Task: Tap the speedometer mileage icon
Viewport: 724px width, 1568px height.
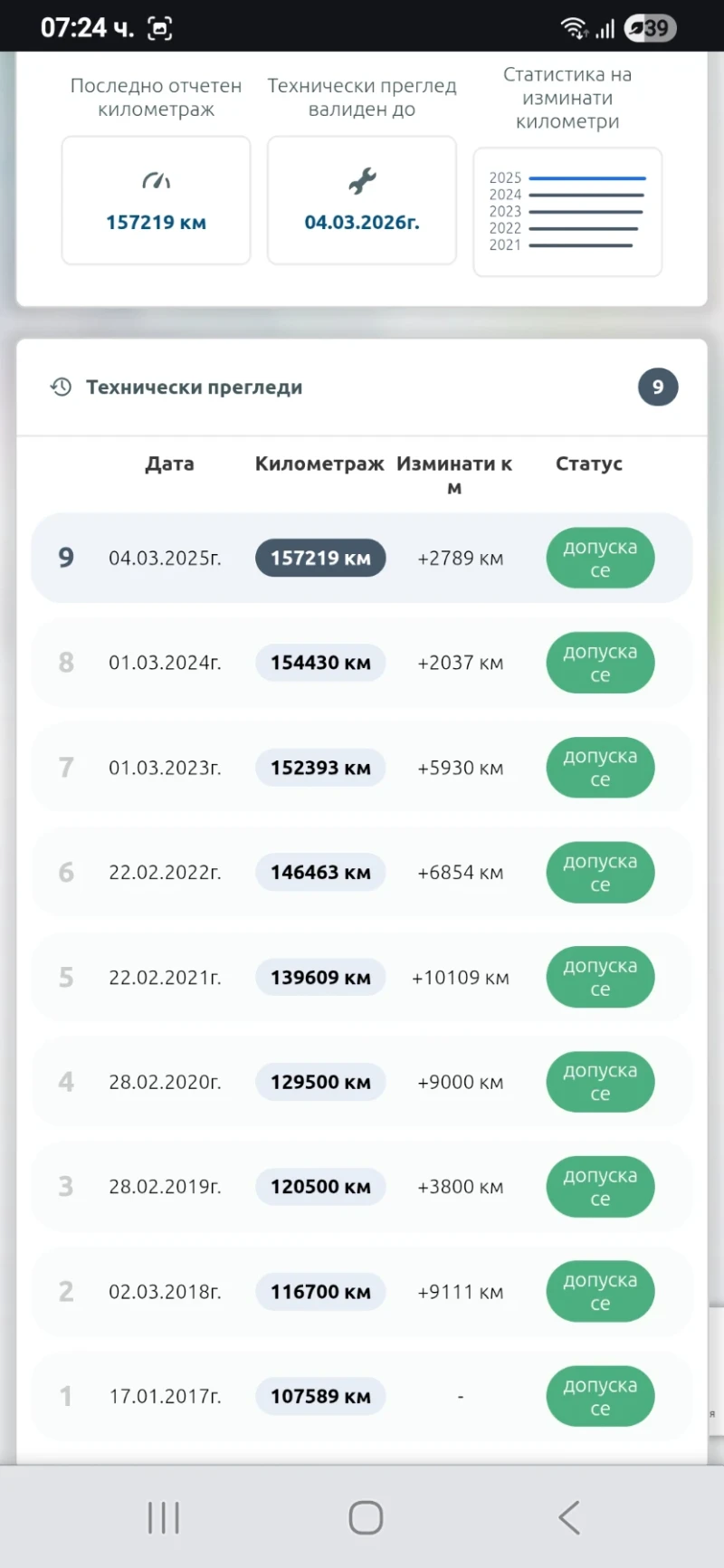Action: tap(156, 181)
